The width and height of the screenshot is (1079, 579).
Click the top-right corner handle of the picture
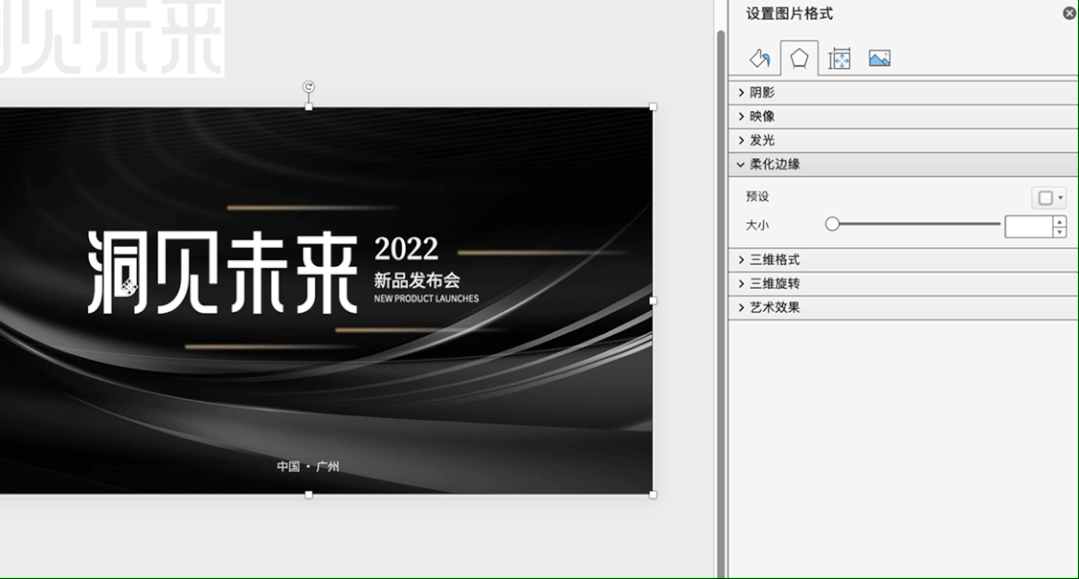(x=653, y=107)
